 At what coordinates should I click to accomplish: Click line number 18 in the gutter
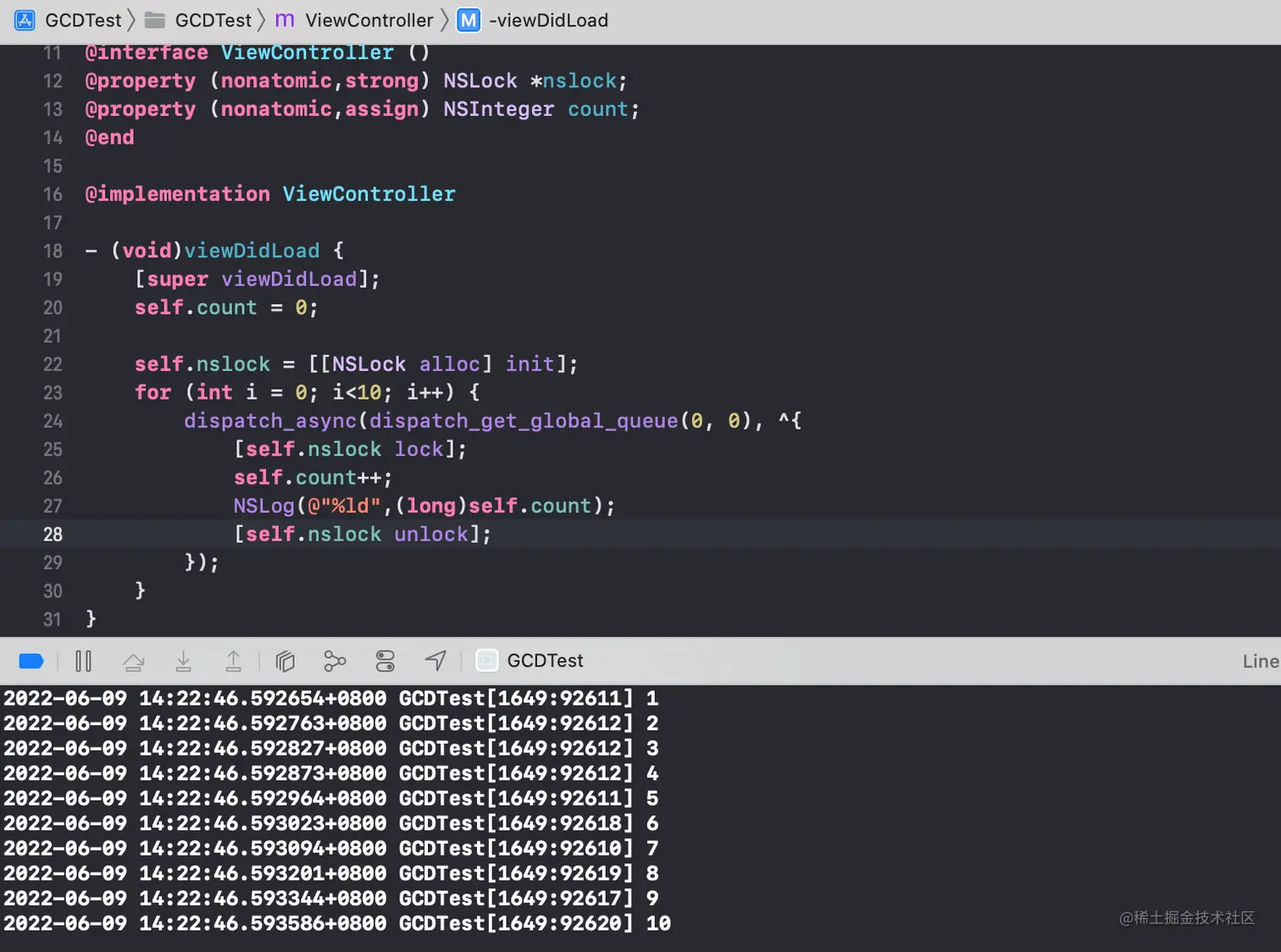[x=53, y=251]
